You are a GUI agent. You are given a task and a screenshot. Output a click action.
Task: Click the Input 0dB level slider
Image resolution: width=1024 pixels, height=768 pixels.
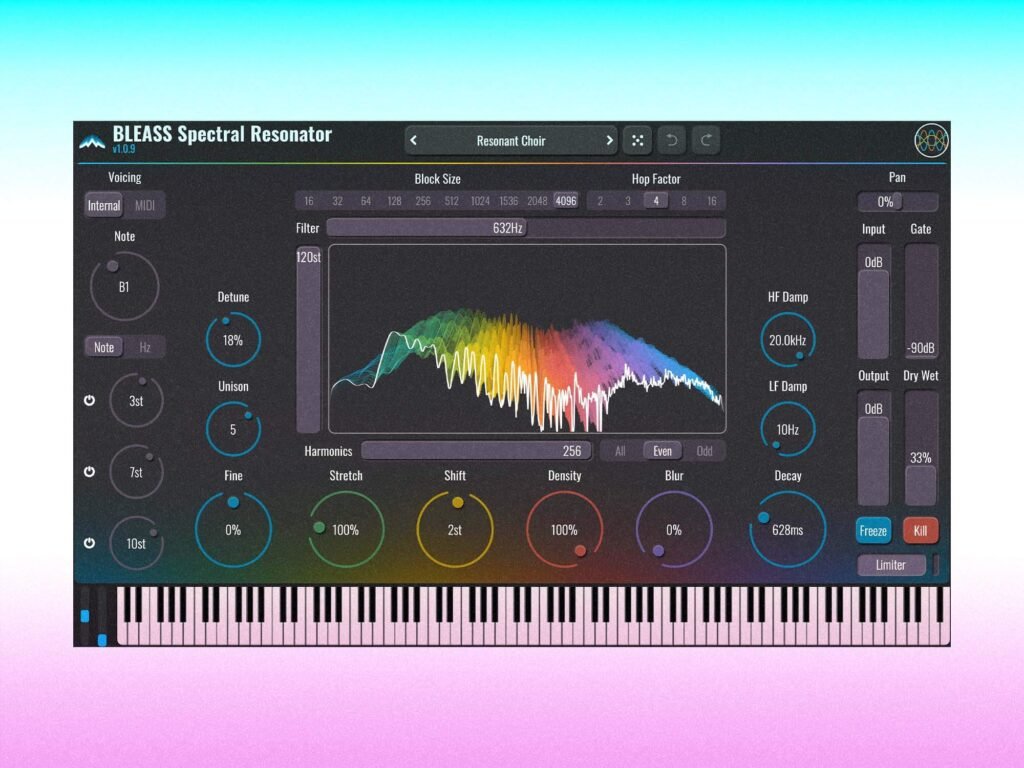click(x=873, y=302)
